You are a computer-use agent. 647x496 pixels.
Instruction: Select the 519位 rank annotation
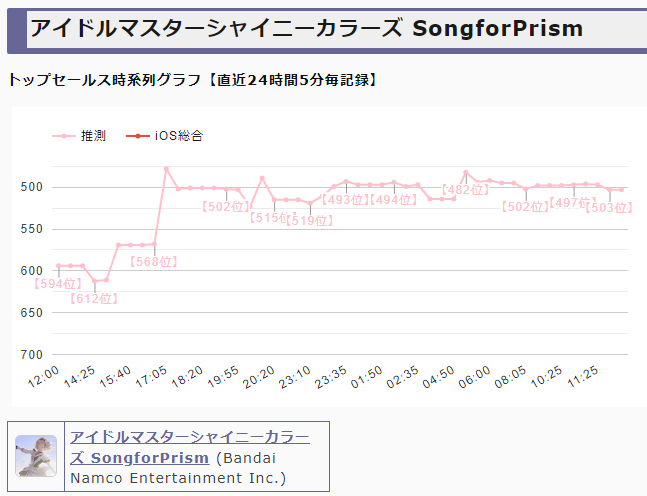pos(309,221)
